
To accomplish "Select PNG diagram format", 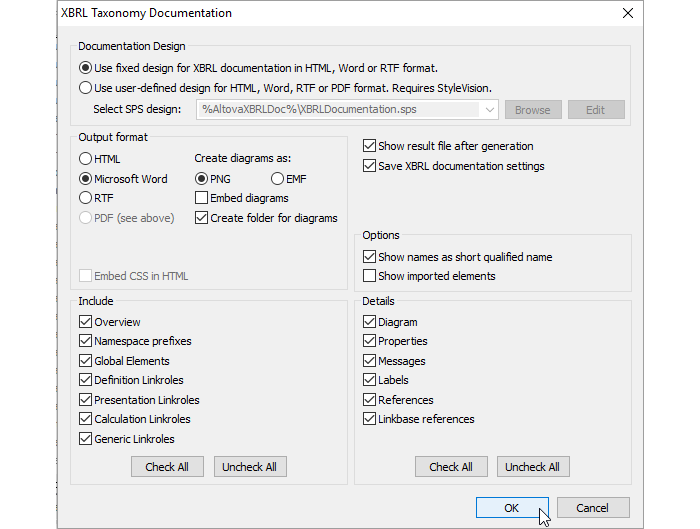I will (202, 179).
